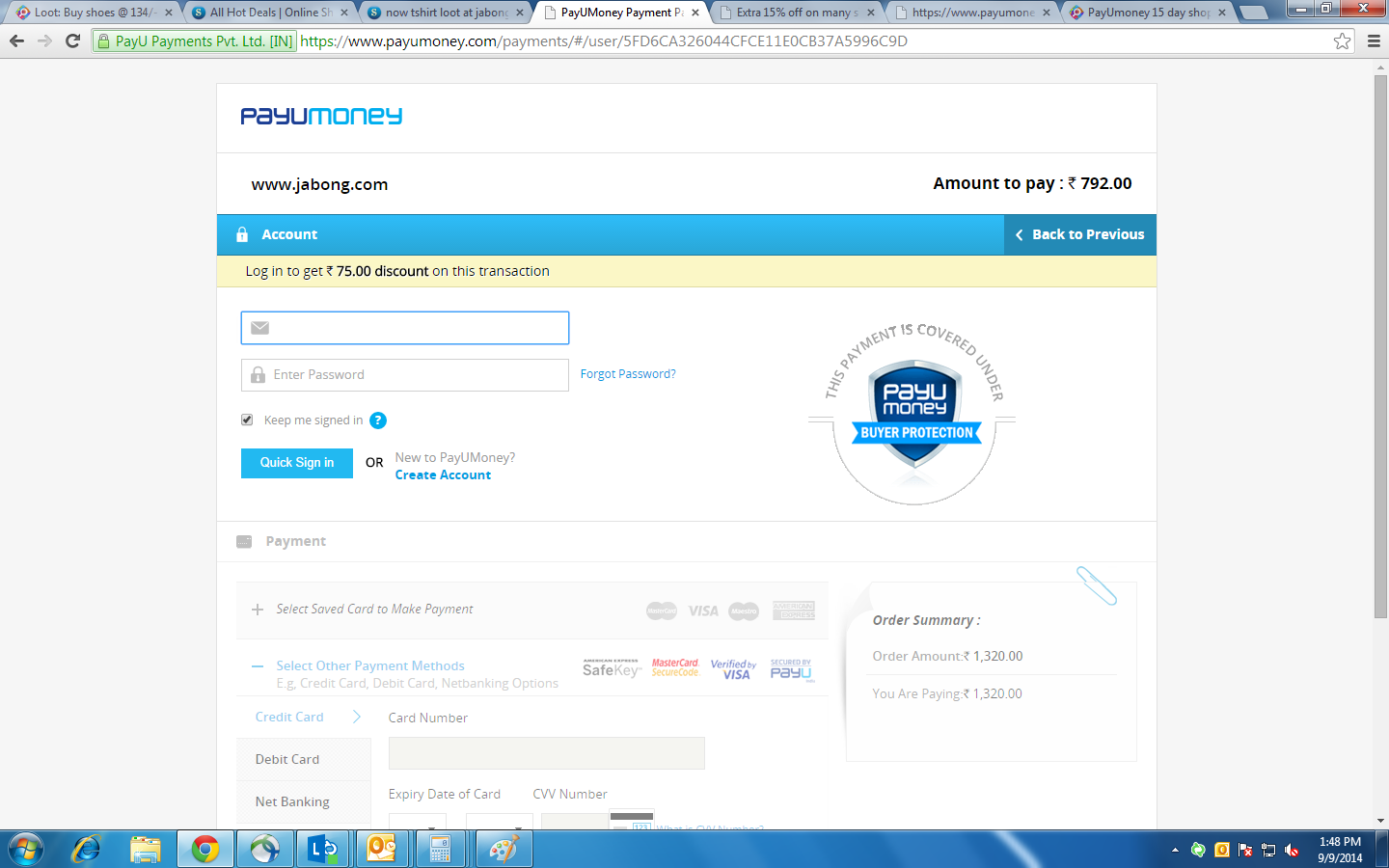Click the grey Maestro logo
This screenshot has width=1389, height=868.
tap(744, 610)
